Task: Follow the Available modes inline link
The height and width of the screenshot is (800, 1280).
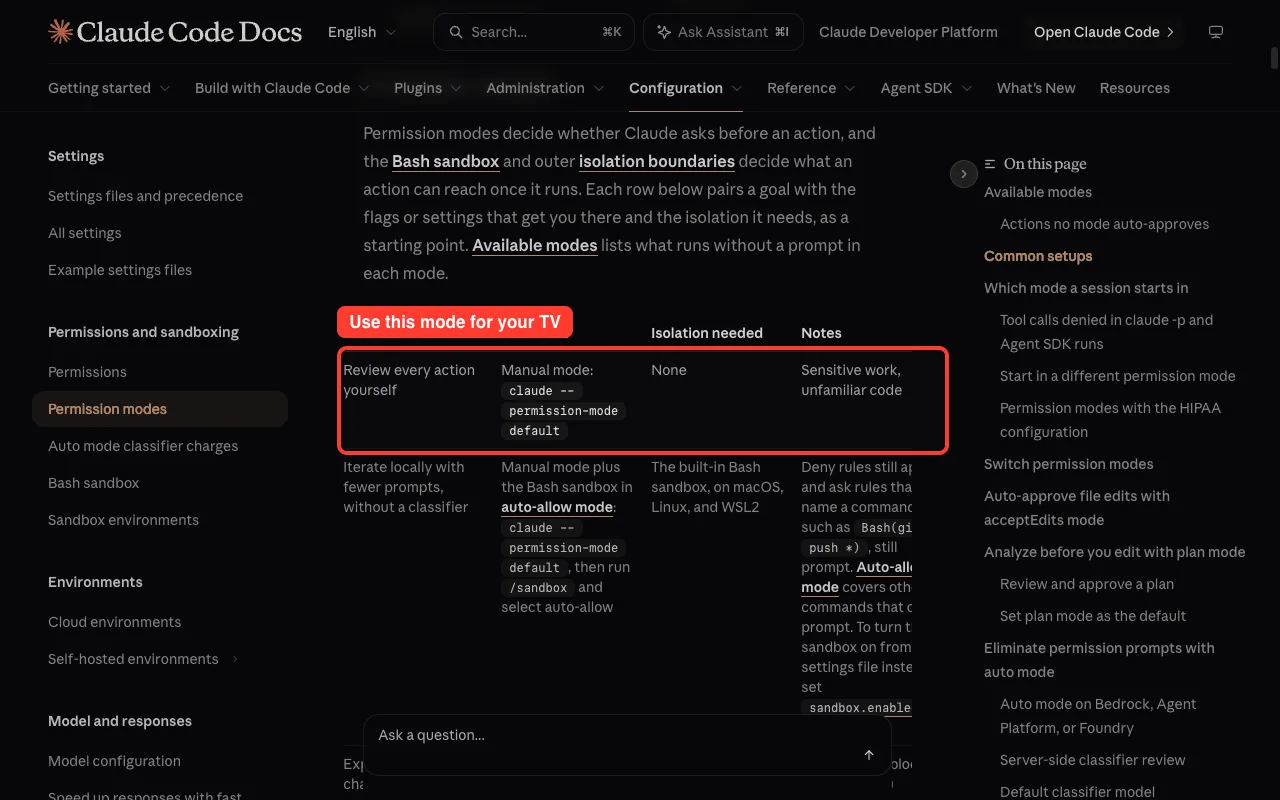Action: coord(535,245)
